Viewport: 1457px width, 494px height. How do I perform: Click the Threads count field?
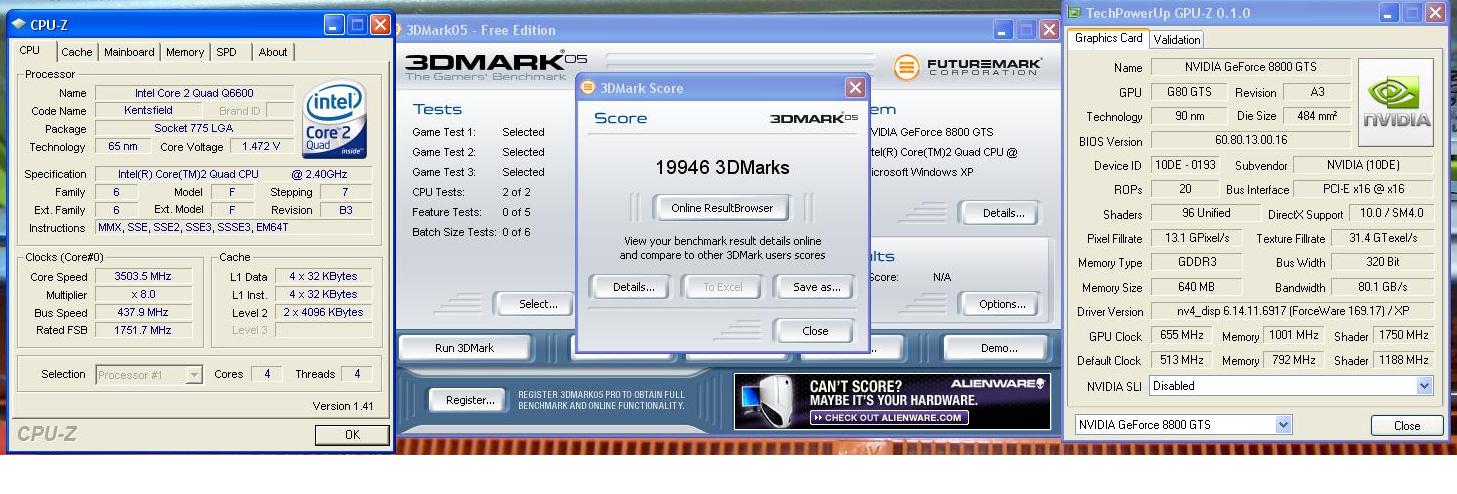click(357, 375)
